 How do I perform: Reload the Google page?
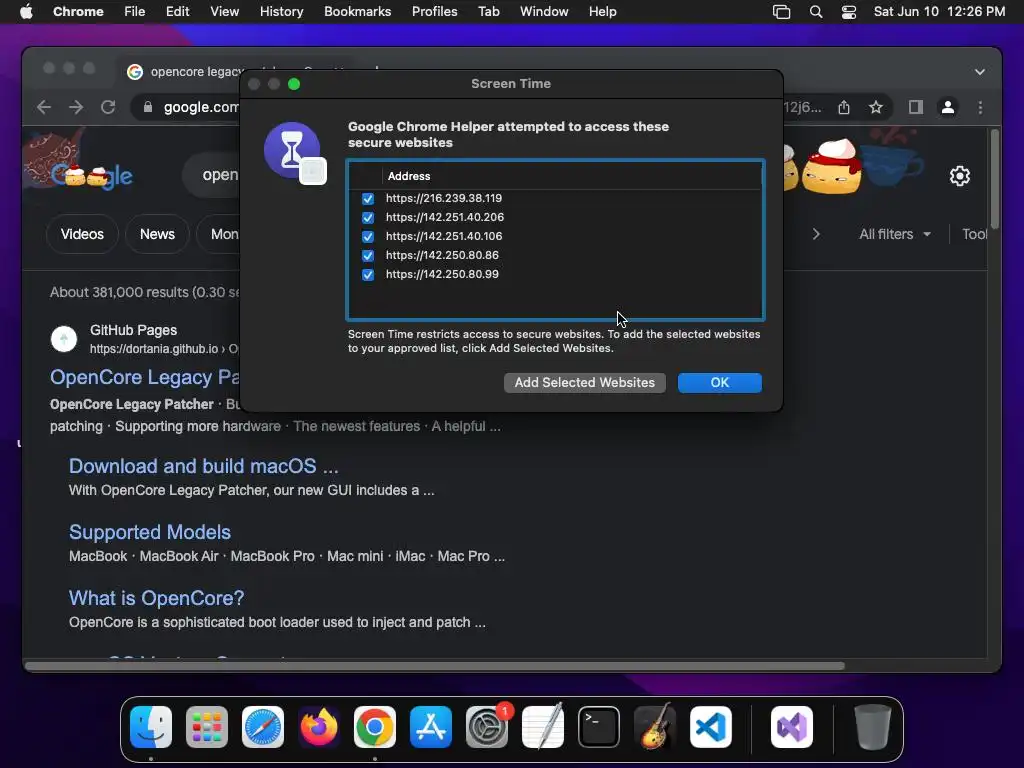(108, 107)
